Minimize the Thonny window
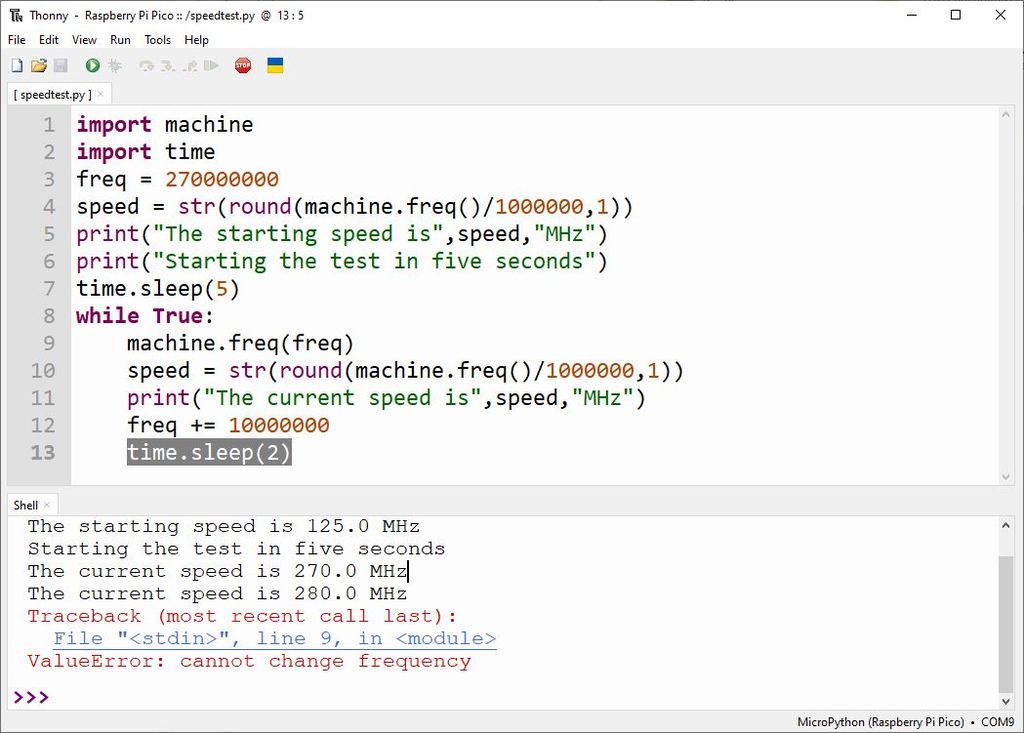 tap(912, 15)
